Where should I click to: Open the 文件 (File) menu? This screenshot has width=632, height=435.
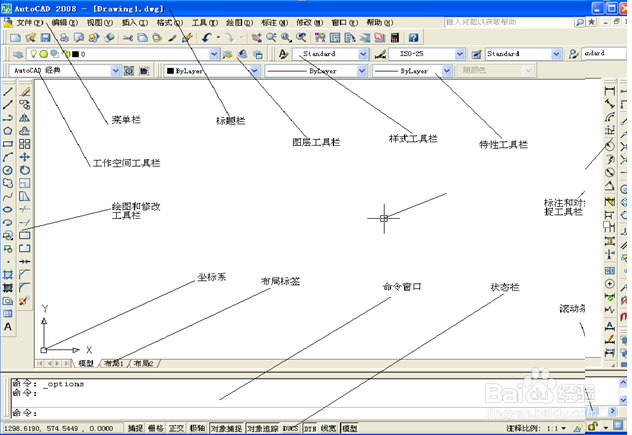pyautogui.click(x=29, y=23)
